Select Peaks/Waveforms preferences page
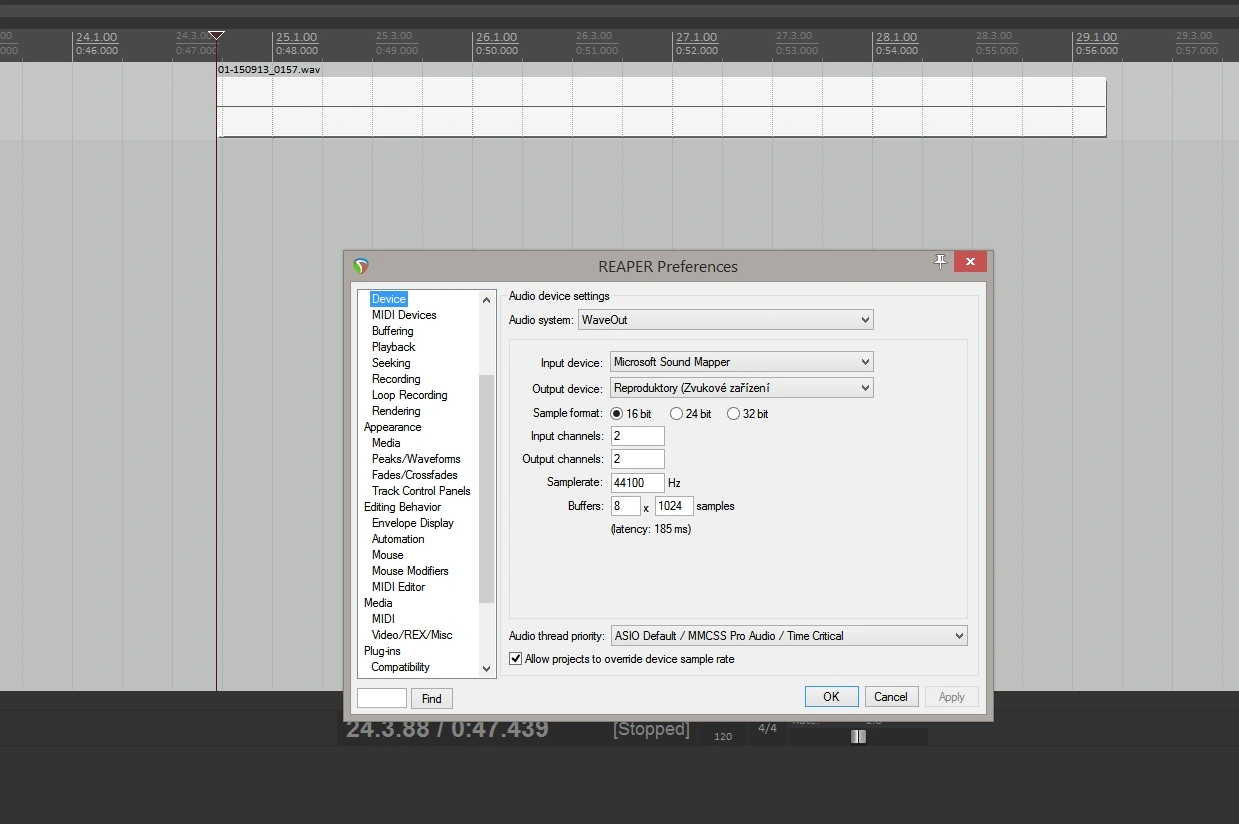The height and width of the screenshot is (824, 1239). 416,459
